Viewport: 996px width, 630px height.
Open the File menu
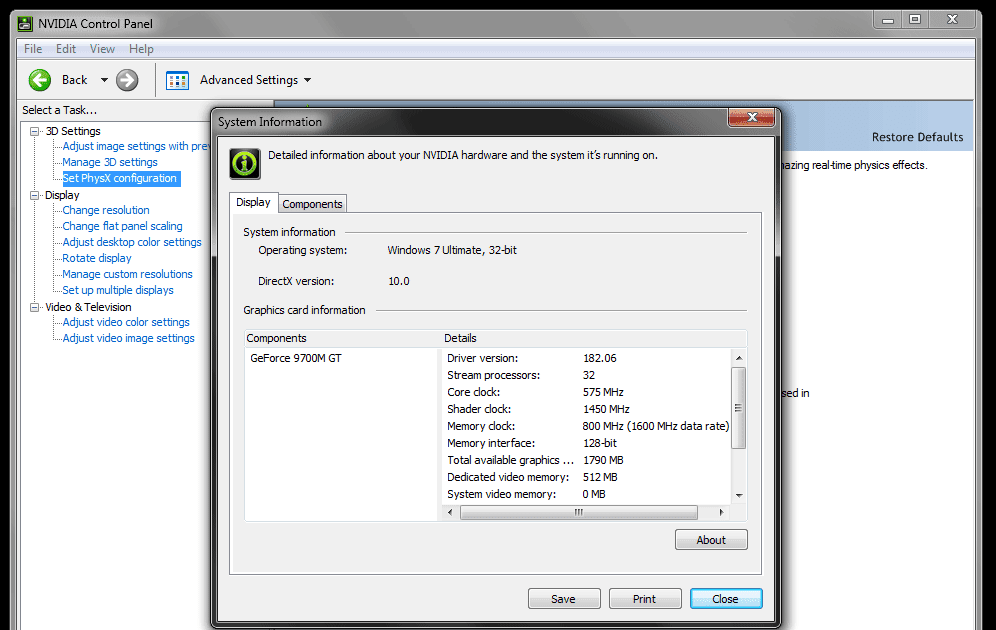coord(33,49)
